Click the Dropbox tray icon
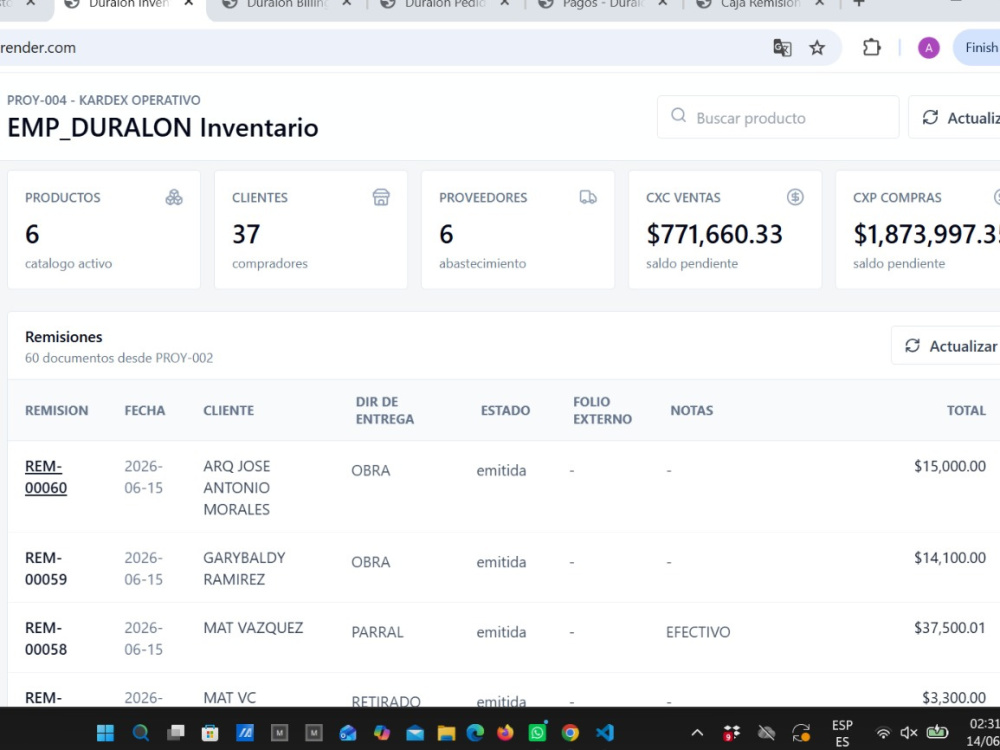 pyautogui.click(x=731, y=733)
